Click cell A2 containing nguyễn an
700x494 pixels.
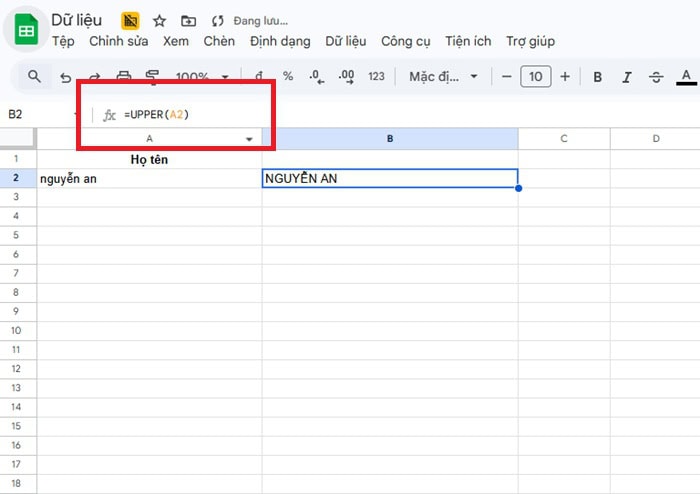[149, 179]
